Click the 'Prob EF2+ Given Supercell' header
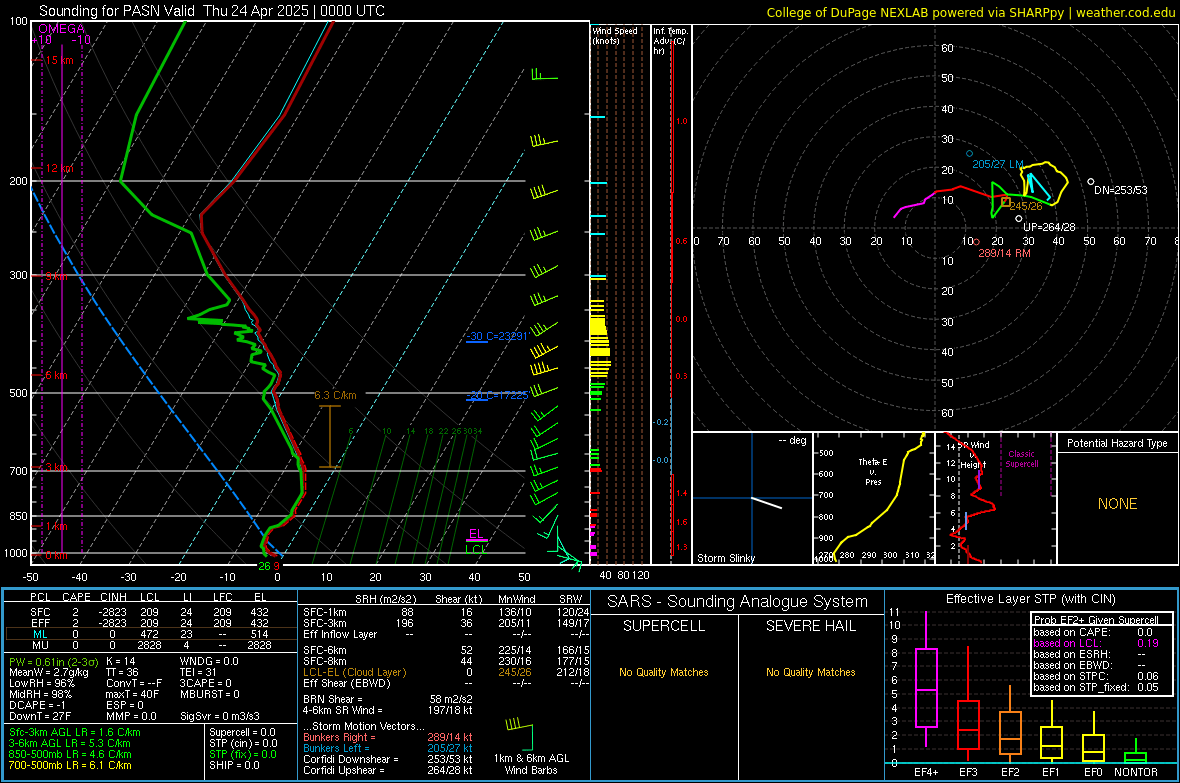 click(x=1096, y=620)
